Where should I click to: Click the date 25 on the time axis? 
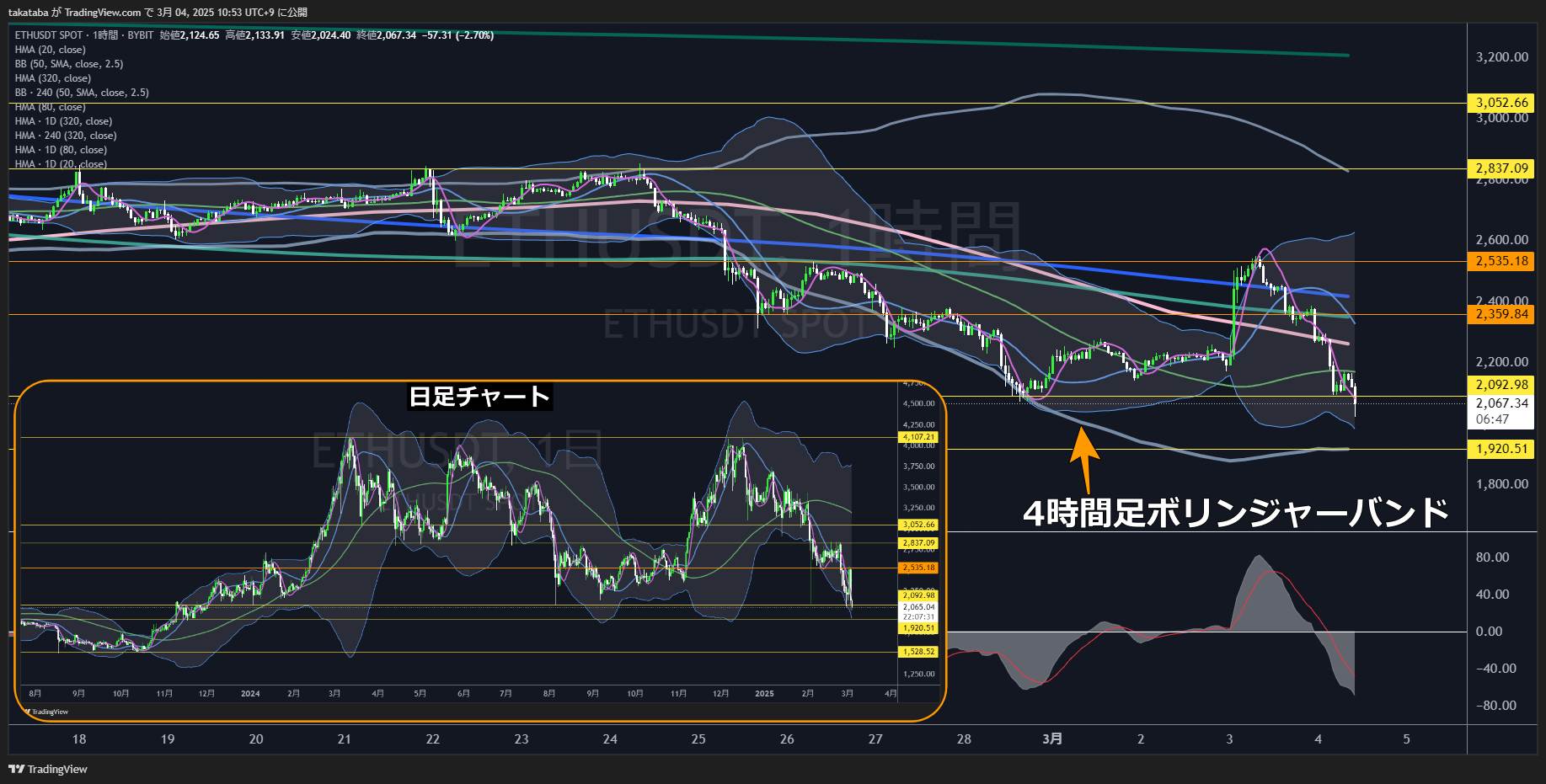(698, 739)
